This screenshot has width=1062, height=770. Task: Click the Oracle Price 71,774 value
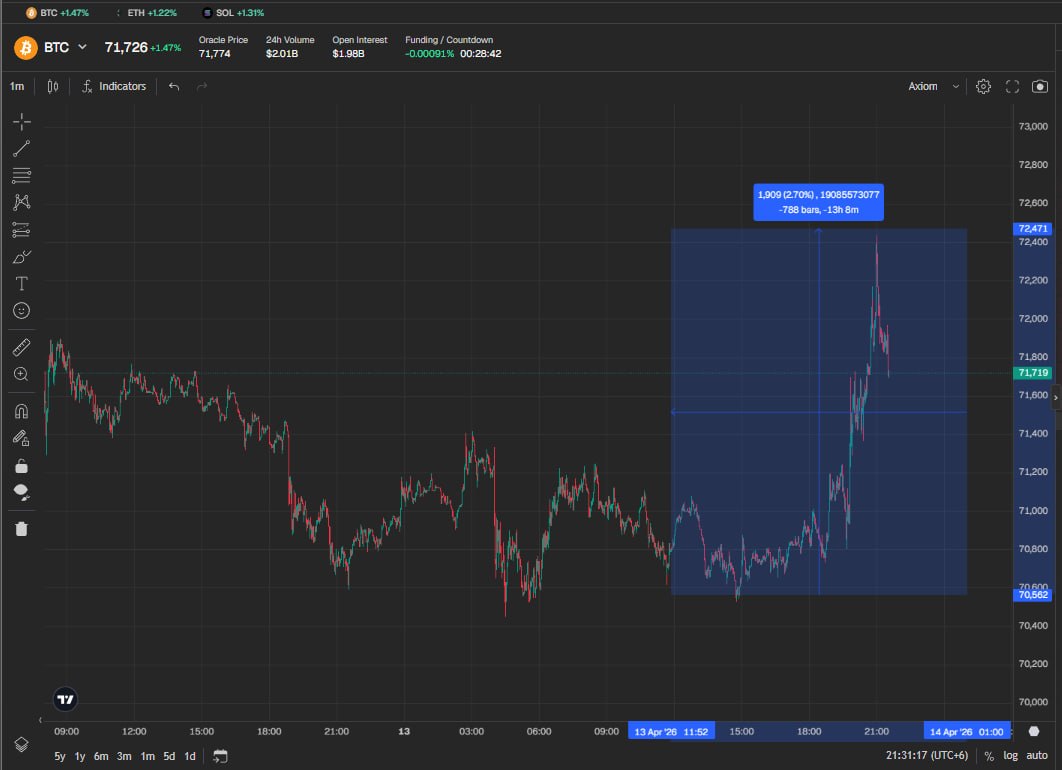pyautogui.click(x=215, y=54)
